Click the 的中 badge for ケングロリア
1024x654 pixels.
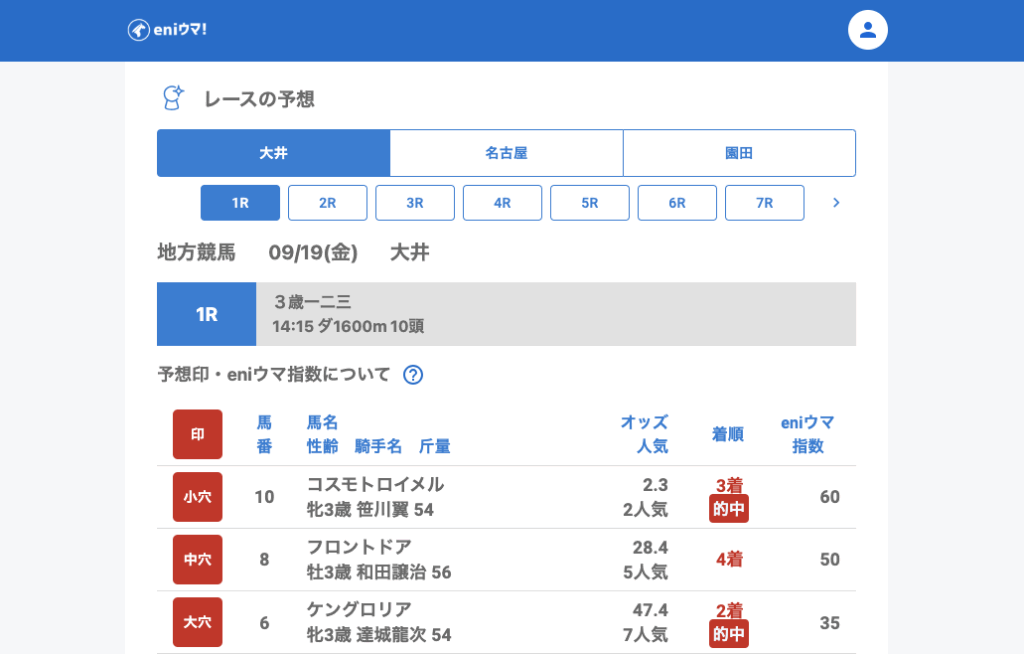(x=729, y=633)
